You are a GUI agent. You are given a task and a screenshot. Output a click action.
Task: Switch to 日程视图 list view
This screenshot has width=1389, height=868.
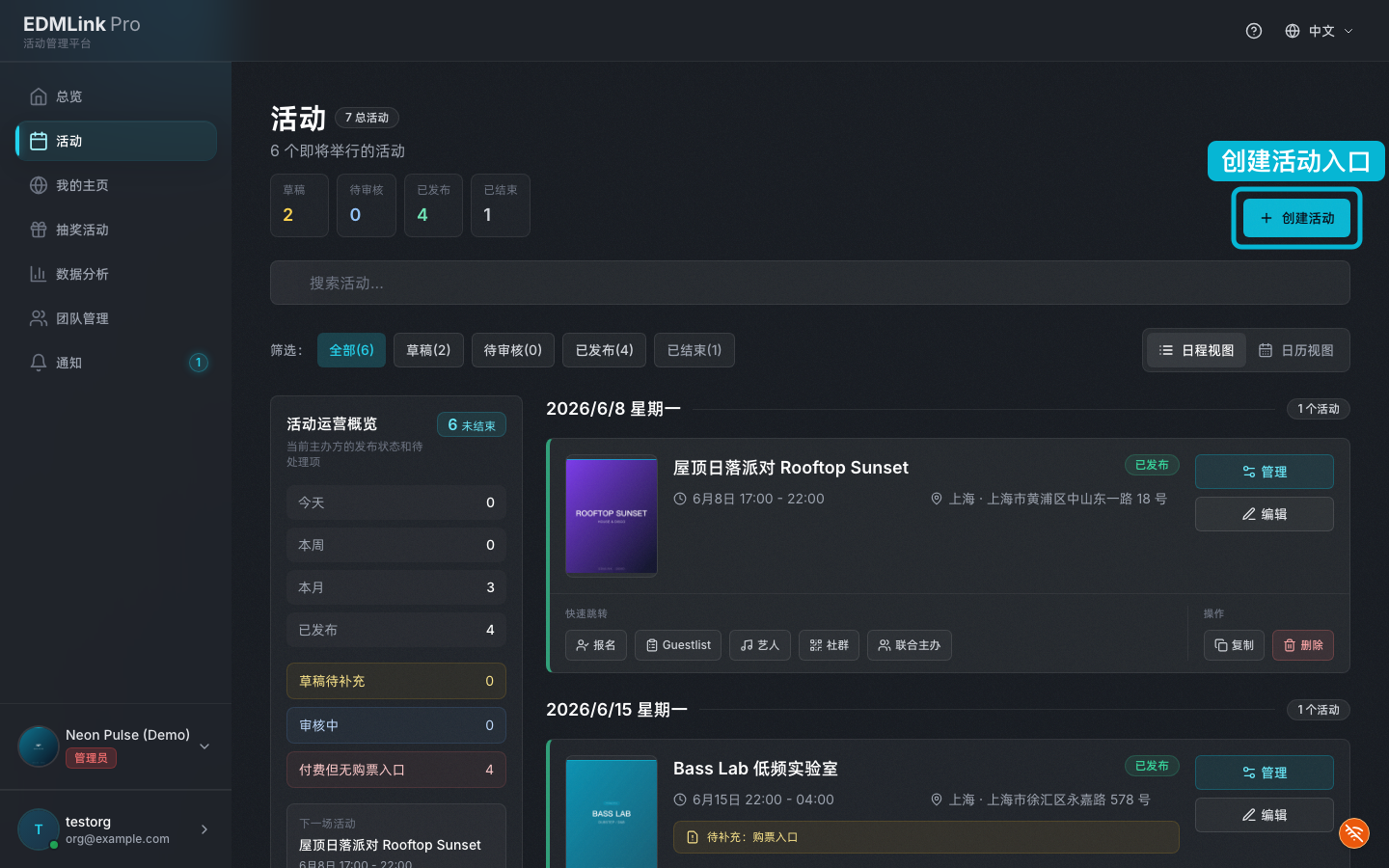click(1196, 350)
